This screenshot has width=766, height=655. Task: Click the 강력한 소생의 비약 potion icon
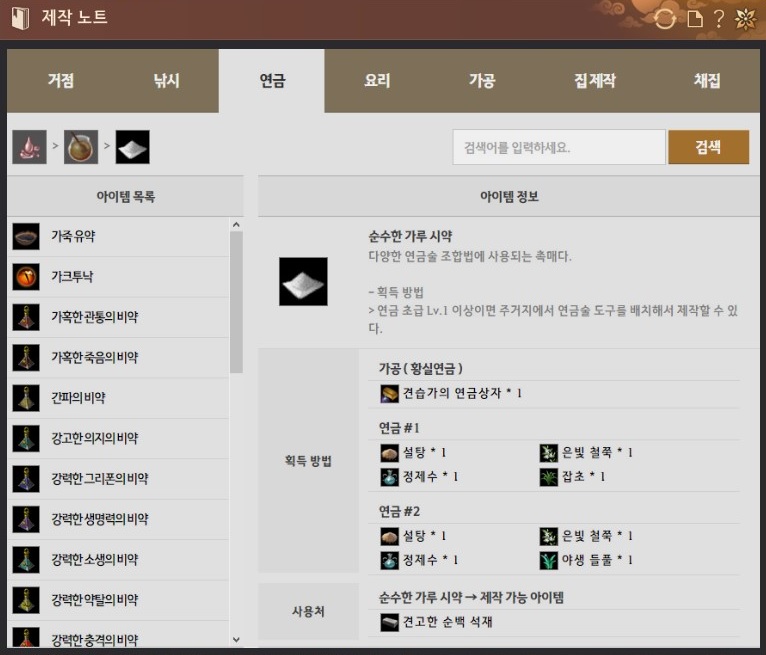26,559
